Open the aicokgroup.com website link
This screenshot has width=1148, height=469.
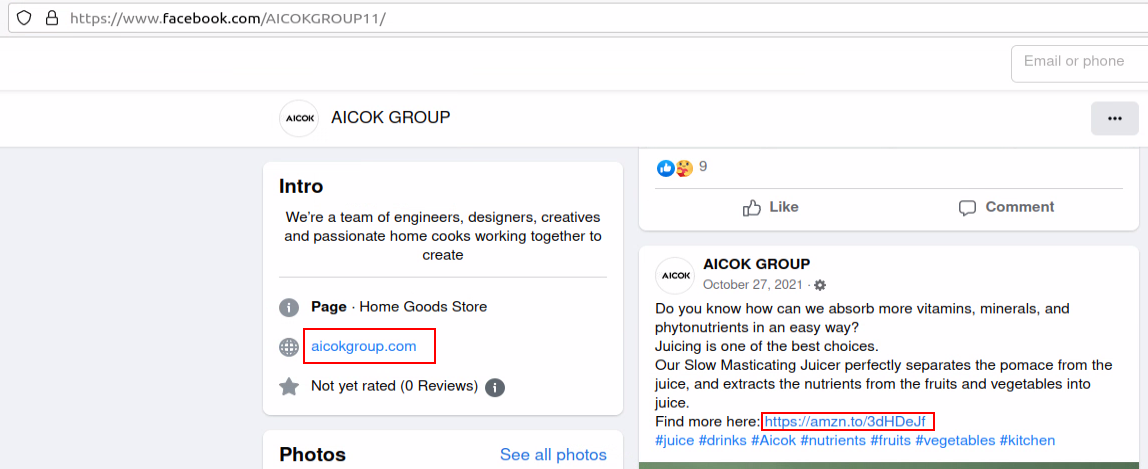[364, 346]
